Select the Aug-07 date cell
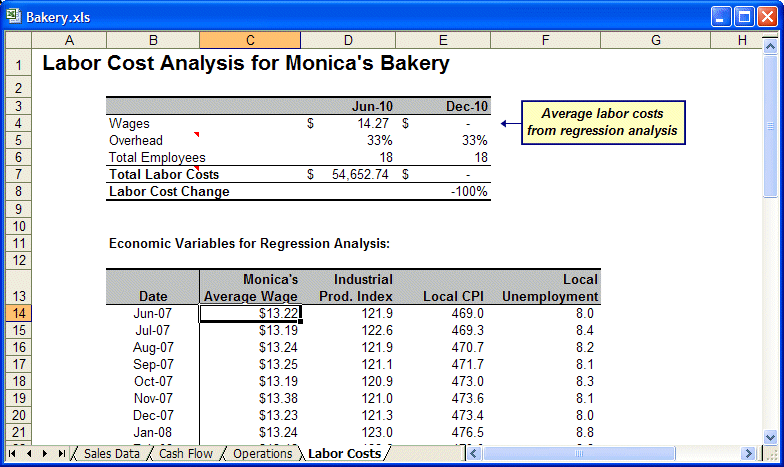The height and width of the screenshot is (467, 784). [x=153, y=347]
